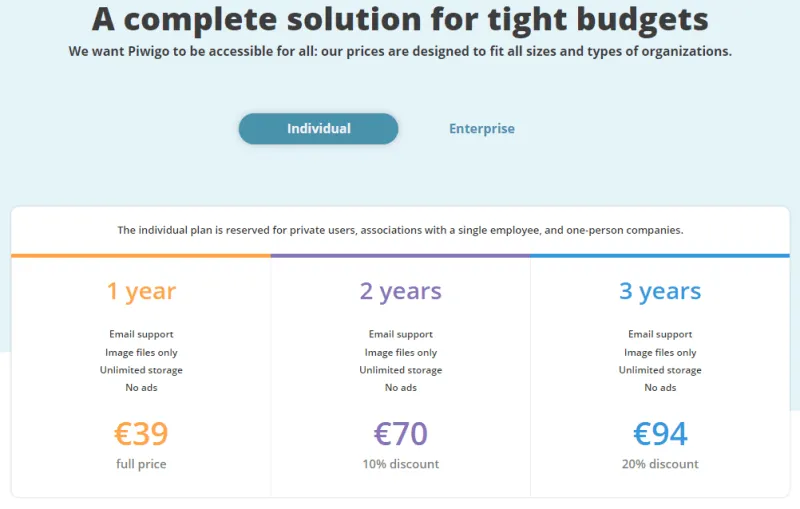The height and width of the screenshot is (509, 800).
Task: Click the "A complete solution for tight budgets" headline
Action: point(400,19)
